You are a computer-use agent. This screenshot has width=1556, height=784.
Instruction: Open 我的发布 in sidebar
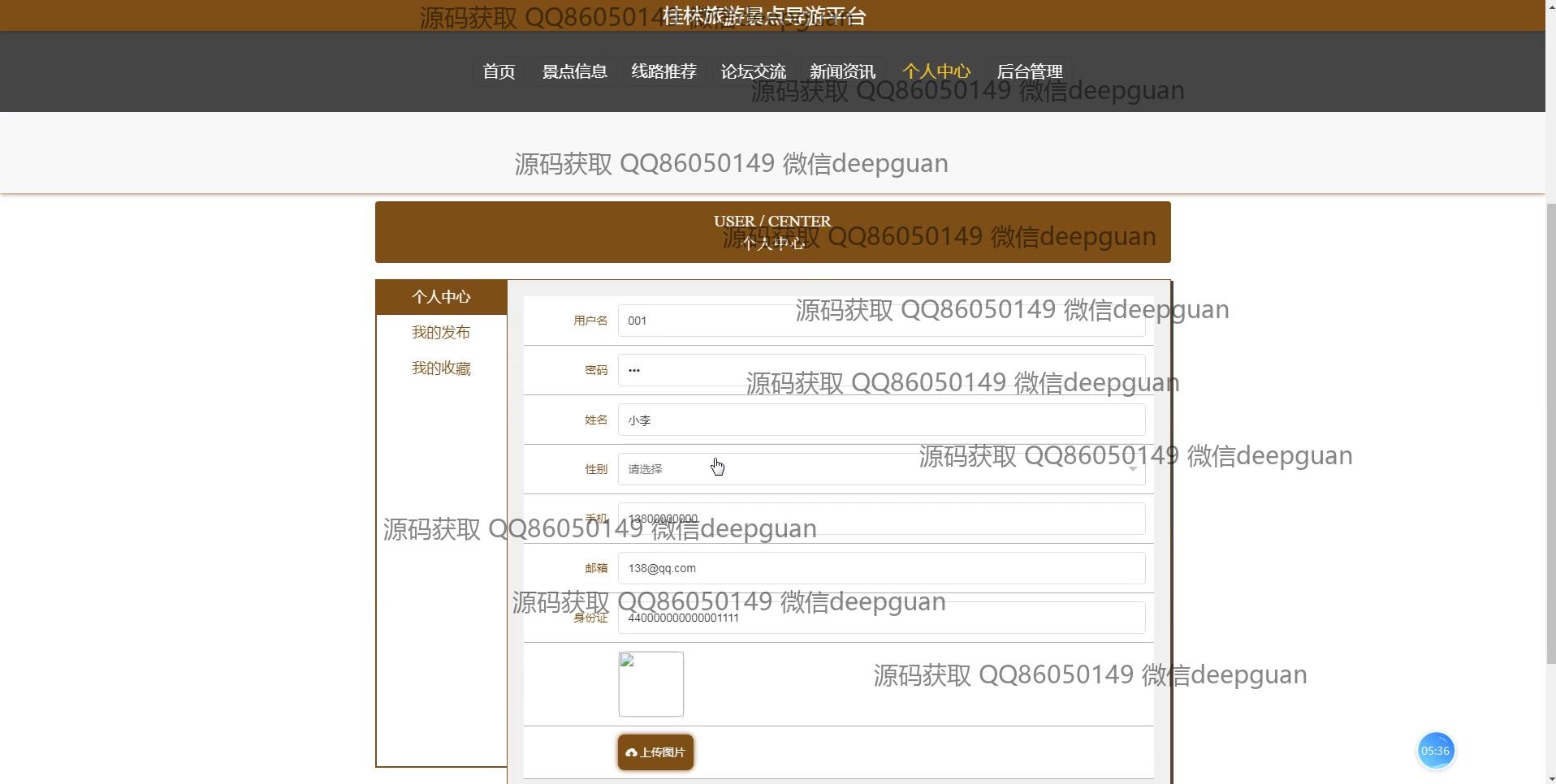pos(441,333)
